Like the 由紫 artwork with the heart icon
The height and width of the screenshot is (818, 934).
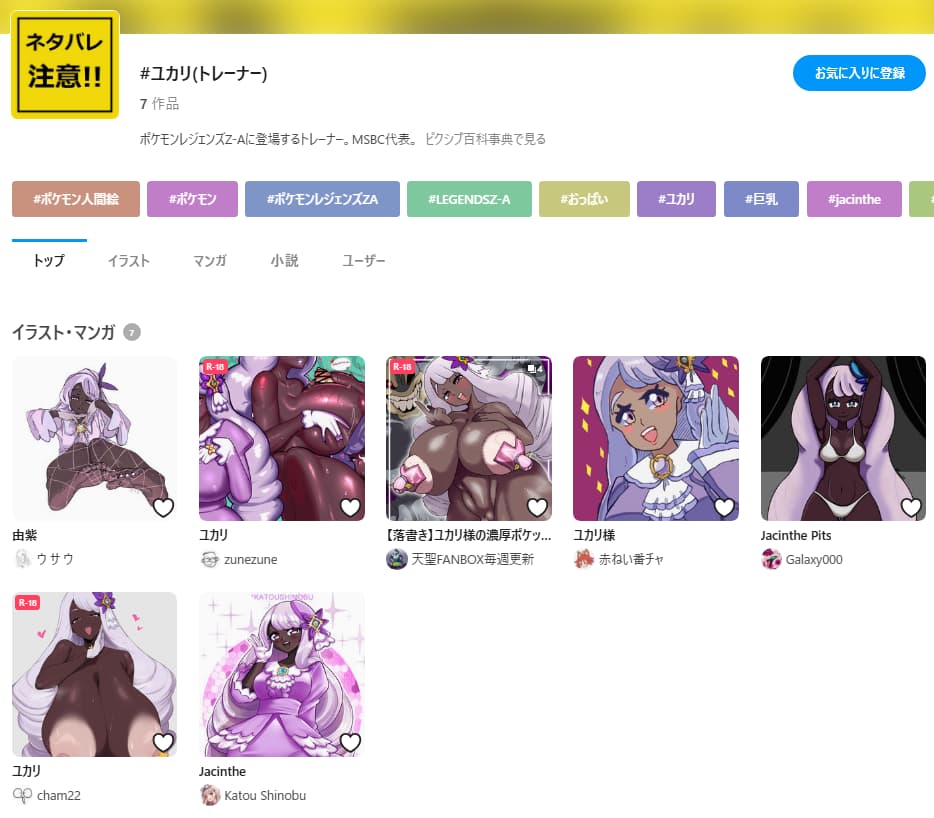point(163,507)
